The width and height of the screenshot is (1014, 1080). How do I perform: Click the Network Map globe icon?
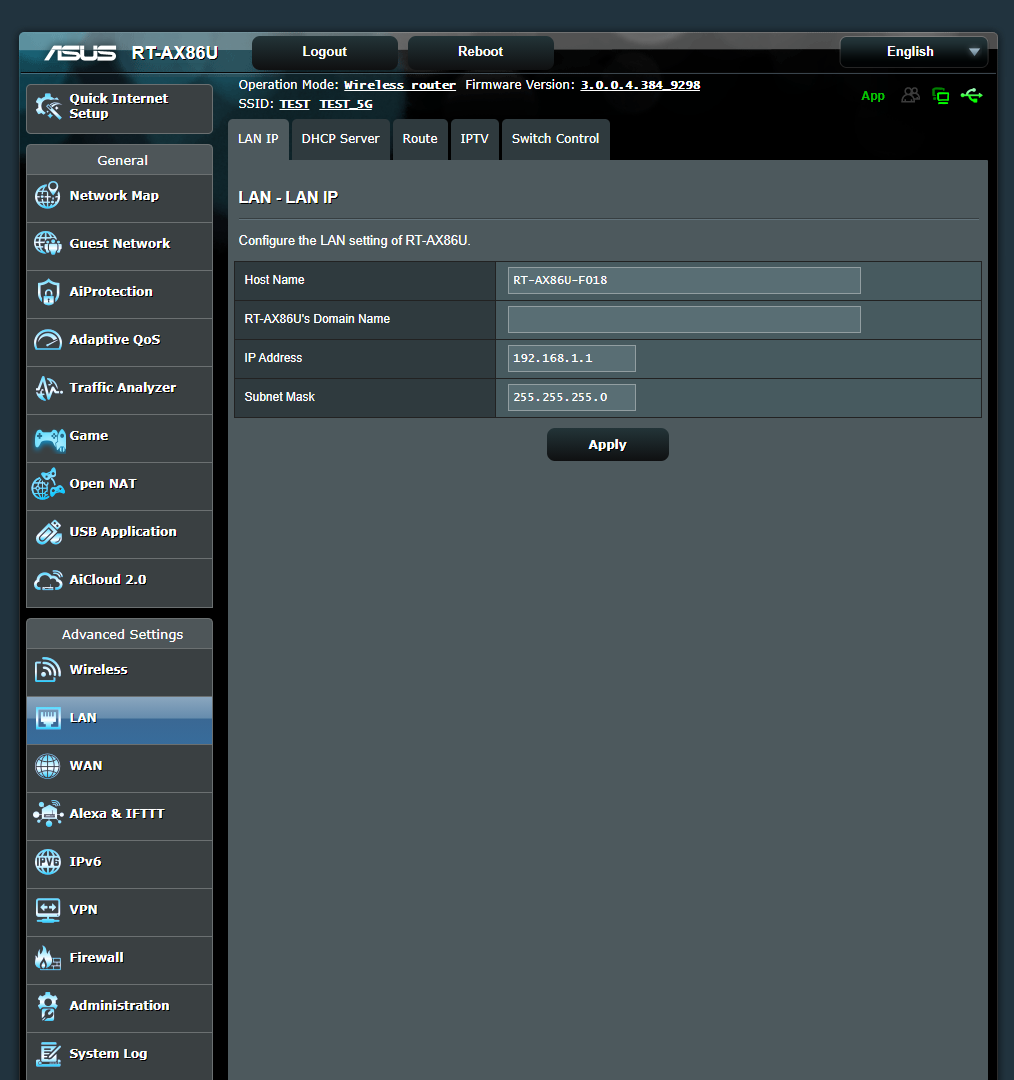pos(48,196)
